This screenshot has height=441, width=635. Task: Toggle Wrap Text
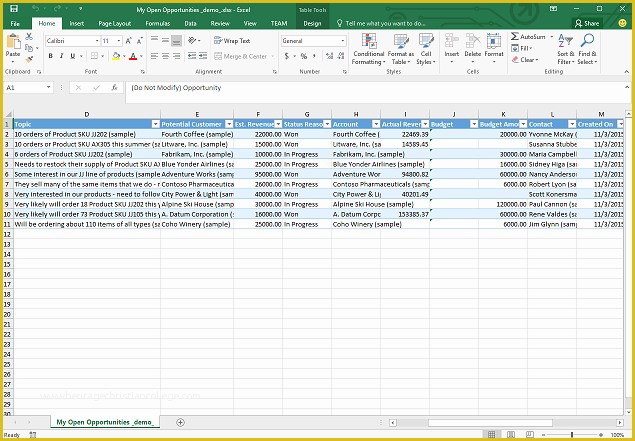point(232,41)
